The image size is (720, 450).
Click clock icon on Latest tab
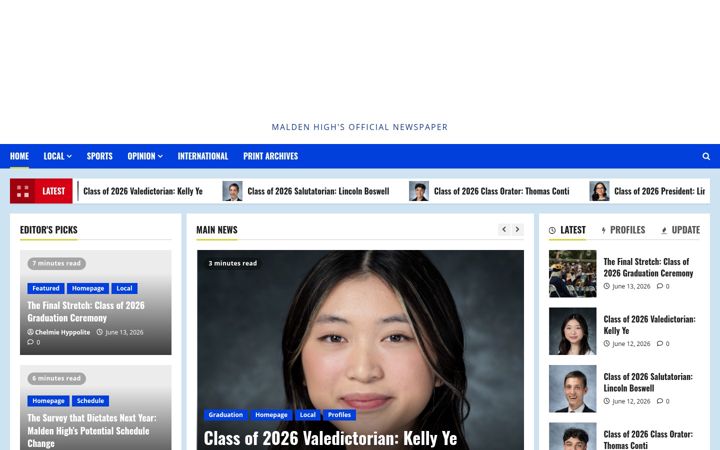(x=552, y=231)
